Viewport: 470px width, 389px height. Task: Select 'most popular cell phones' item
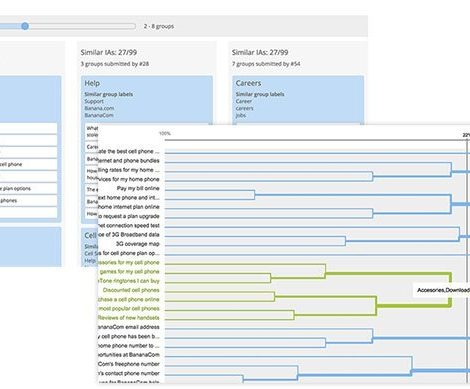(129, 309)
